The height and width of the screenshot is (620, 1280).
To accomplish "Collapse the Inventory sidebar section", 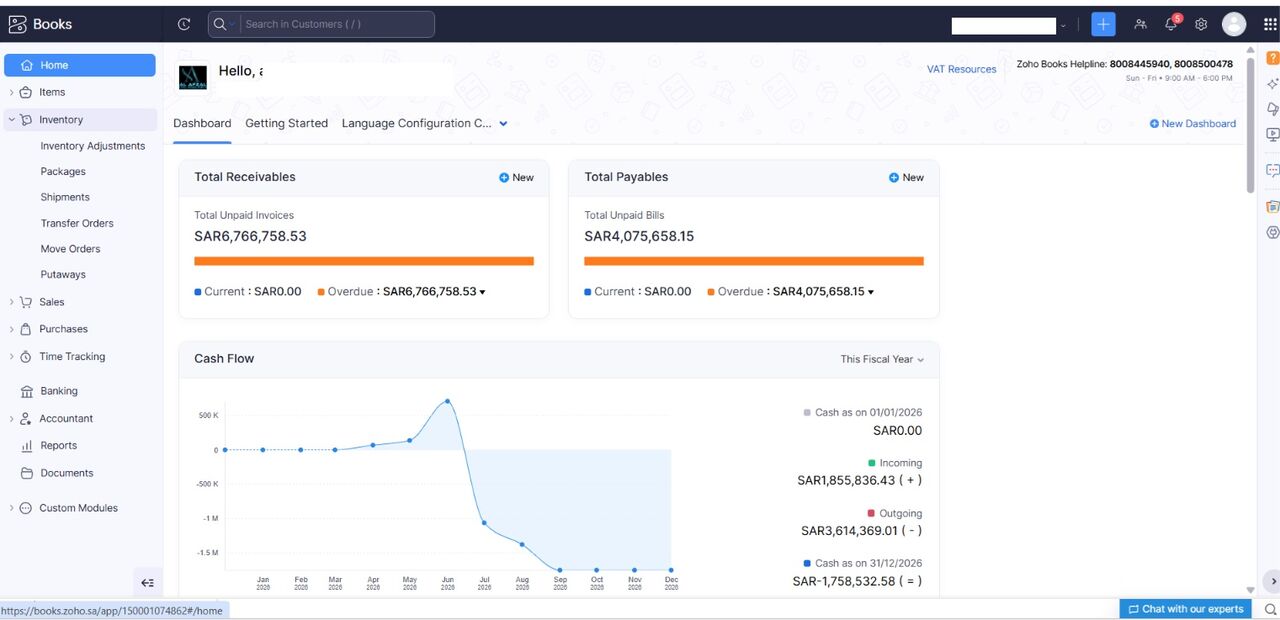I will [12, 120].
